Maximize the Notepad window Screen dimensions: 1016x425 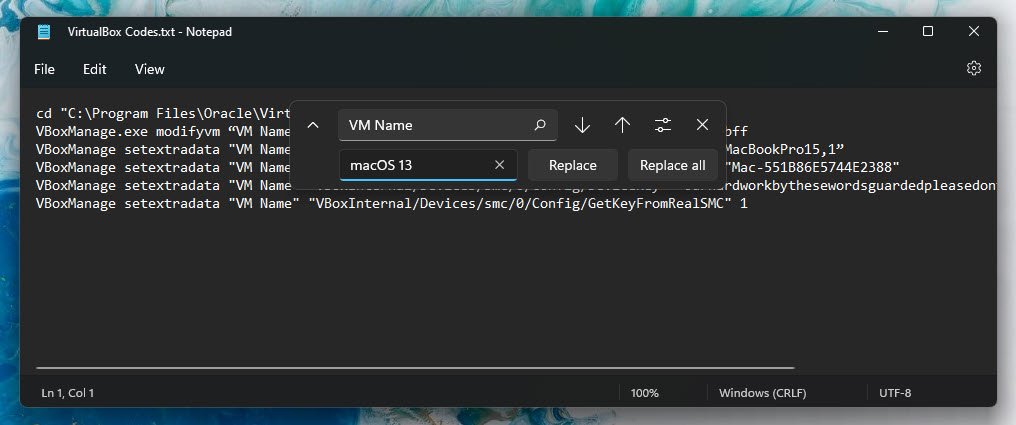(x=928, y=32)
